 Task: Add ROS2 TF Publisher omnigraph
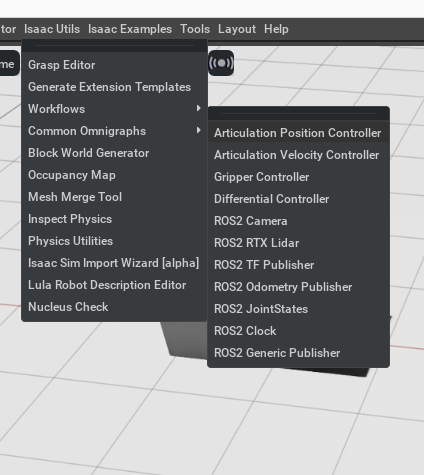click(298, 265)
